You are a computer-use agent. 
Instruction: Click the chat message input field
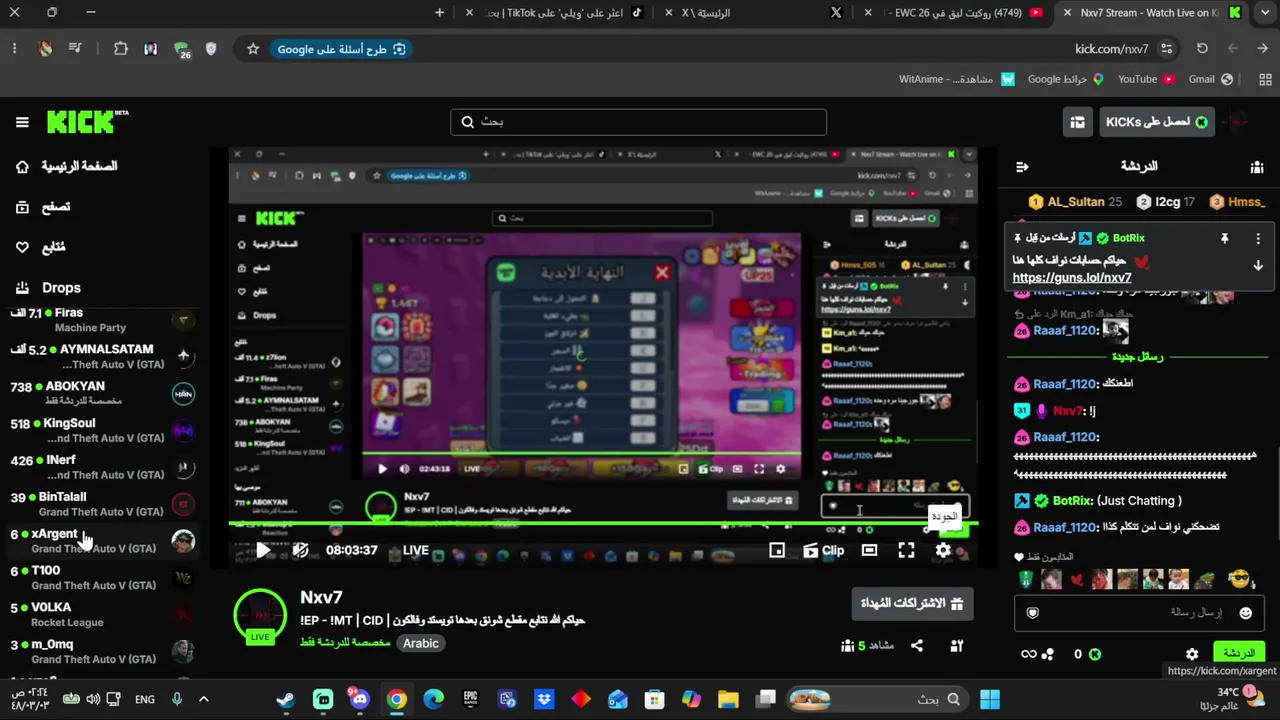(1140, 613)
